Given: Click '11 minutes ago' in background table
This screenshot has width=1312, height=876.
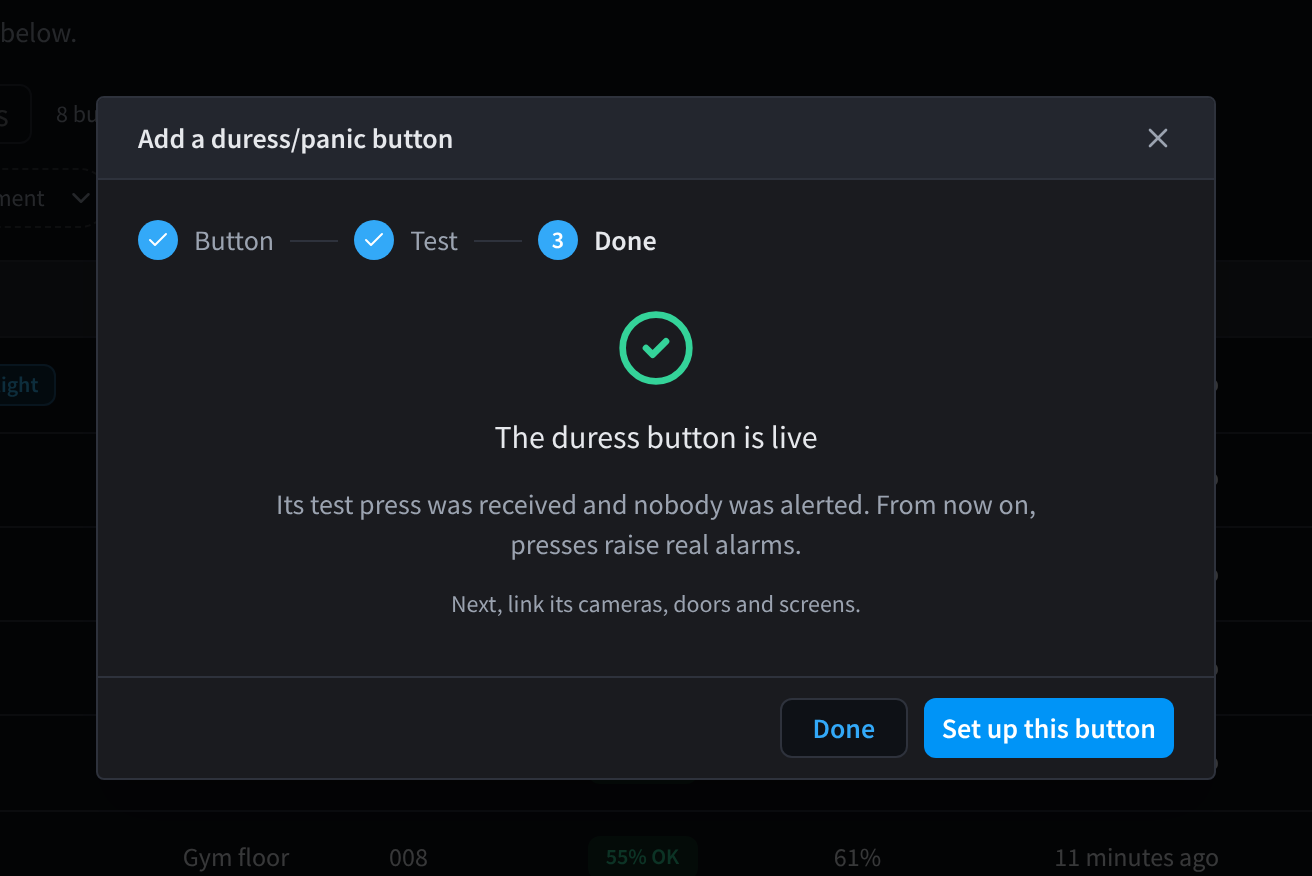Looking at the screenshot, I should (1136, 858).
